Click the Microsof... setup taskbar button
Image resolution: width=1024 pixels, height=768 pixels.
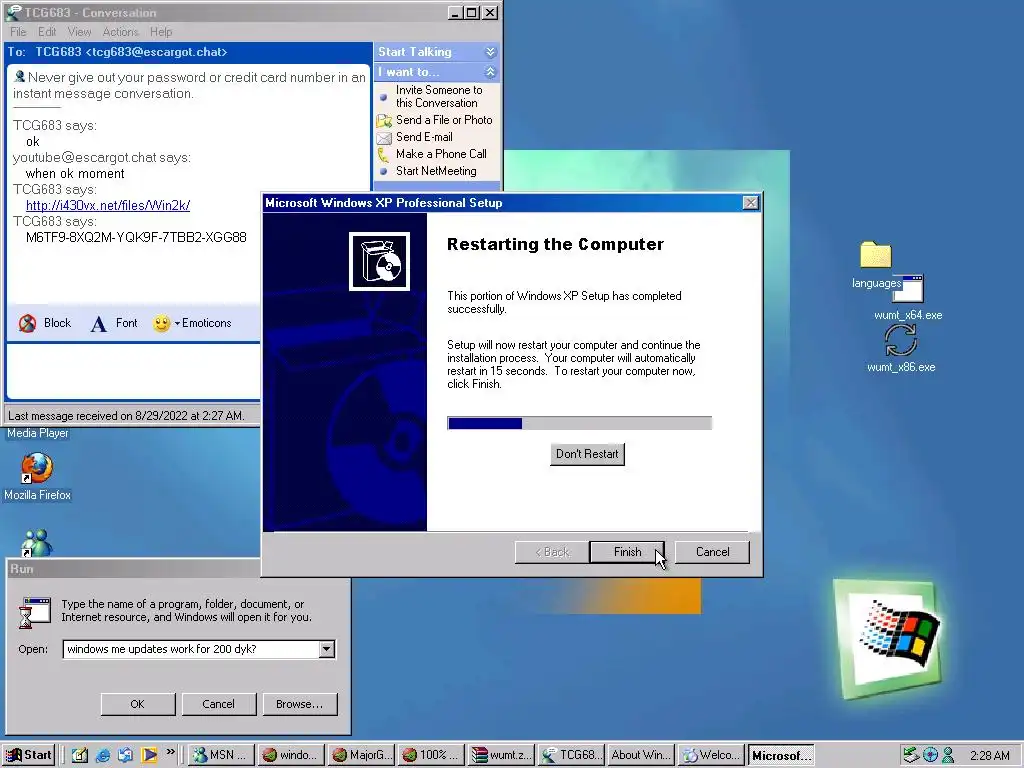pos(781,756)
